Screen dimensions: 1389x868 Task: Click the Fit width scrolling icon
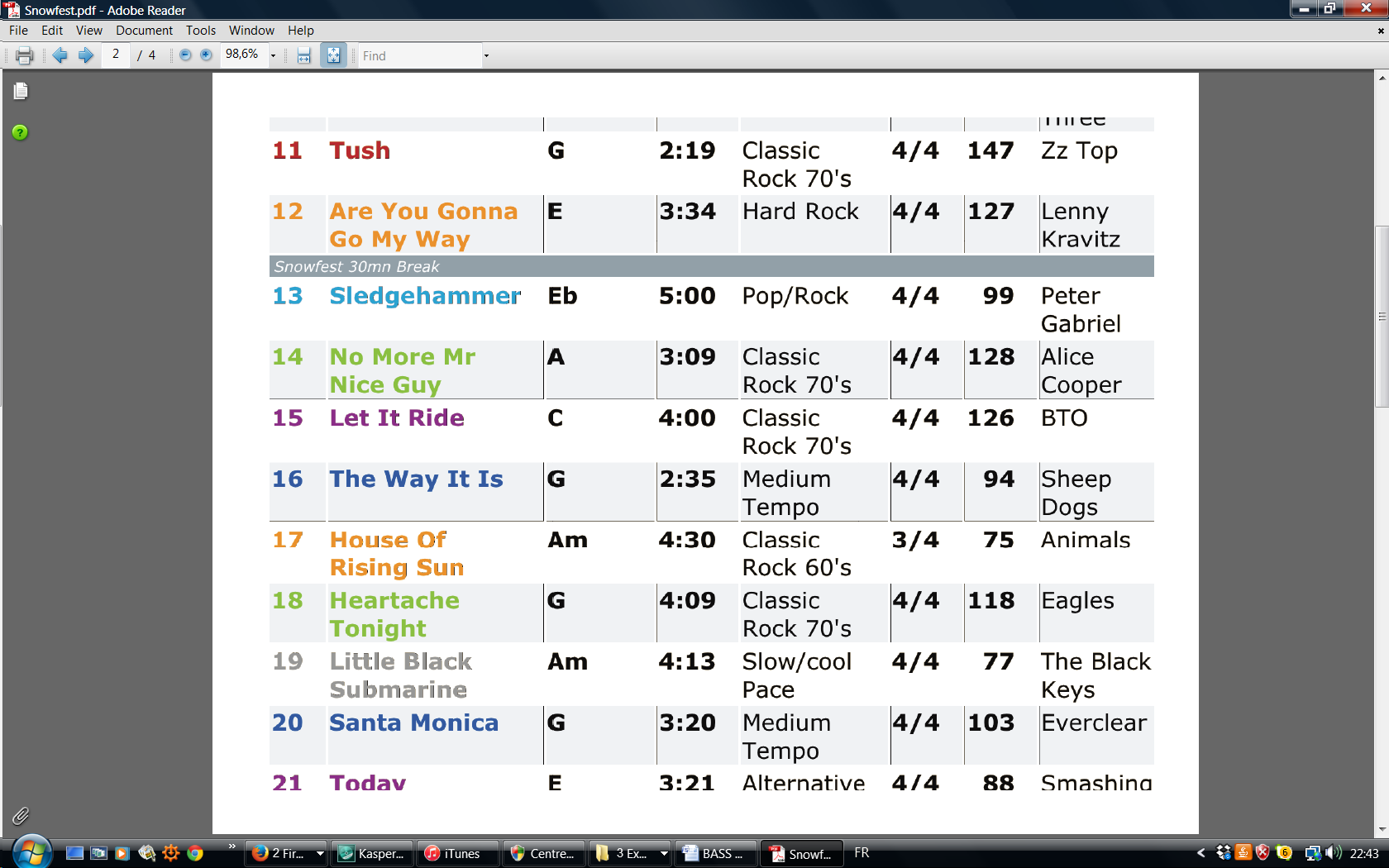303,55
